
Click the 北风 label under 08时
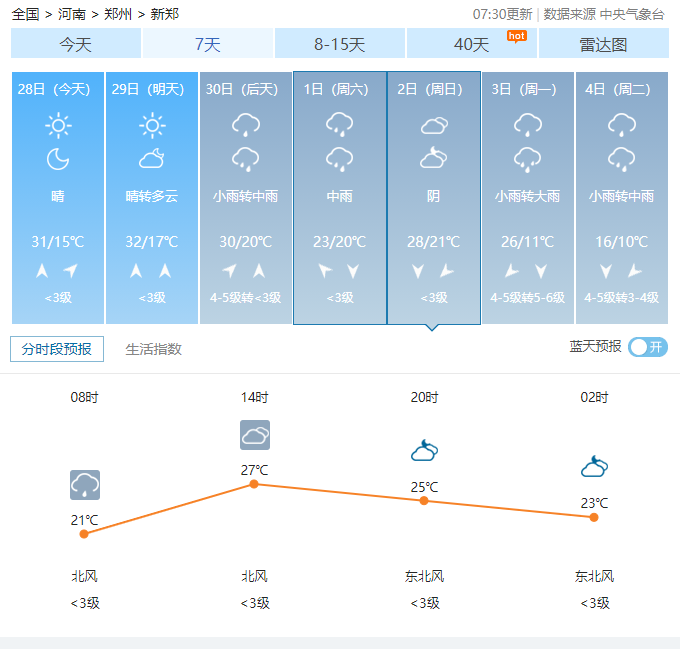coord(85,576)
